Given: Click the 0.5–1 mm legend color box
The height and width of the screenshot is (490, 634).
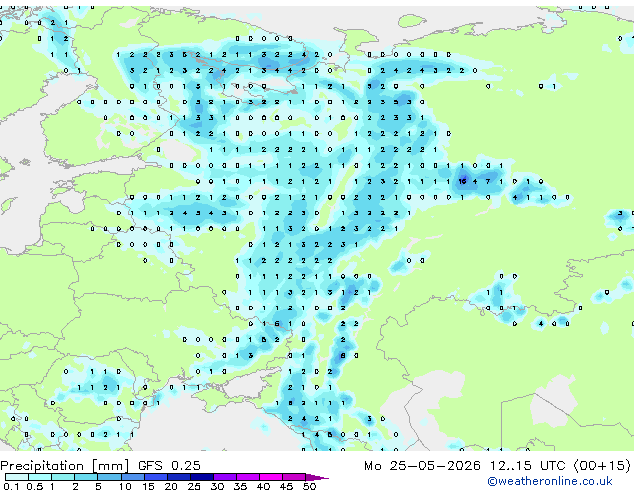Looking at the screenshot, I should (40, 477).
